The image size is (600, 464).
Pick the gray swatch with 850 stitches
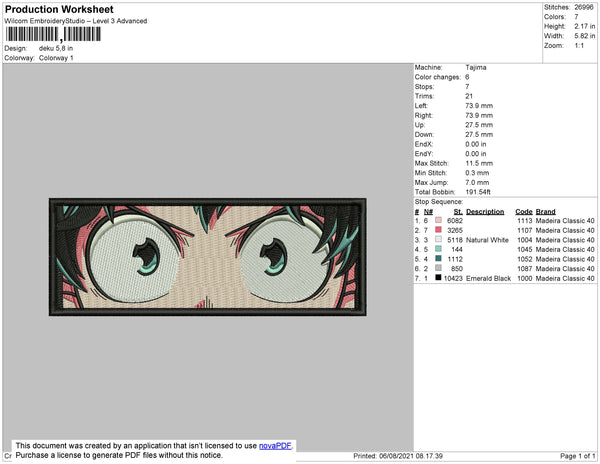click(439, 268)
